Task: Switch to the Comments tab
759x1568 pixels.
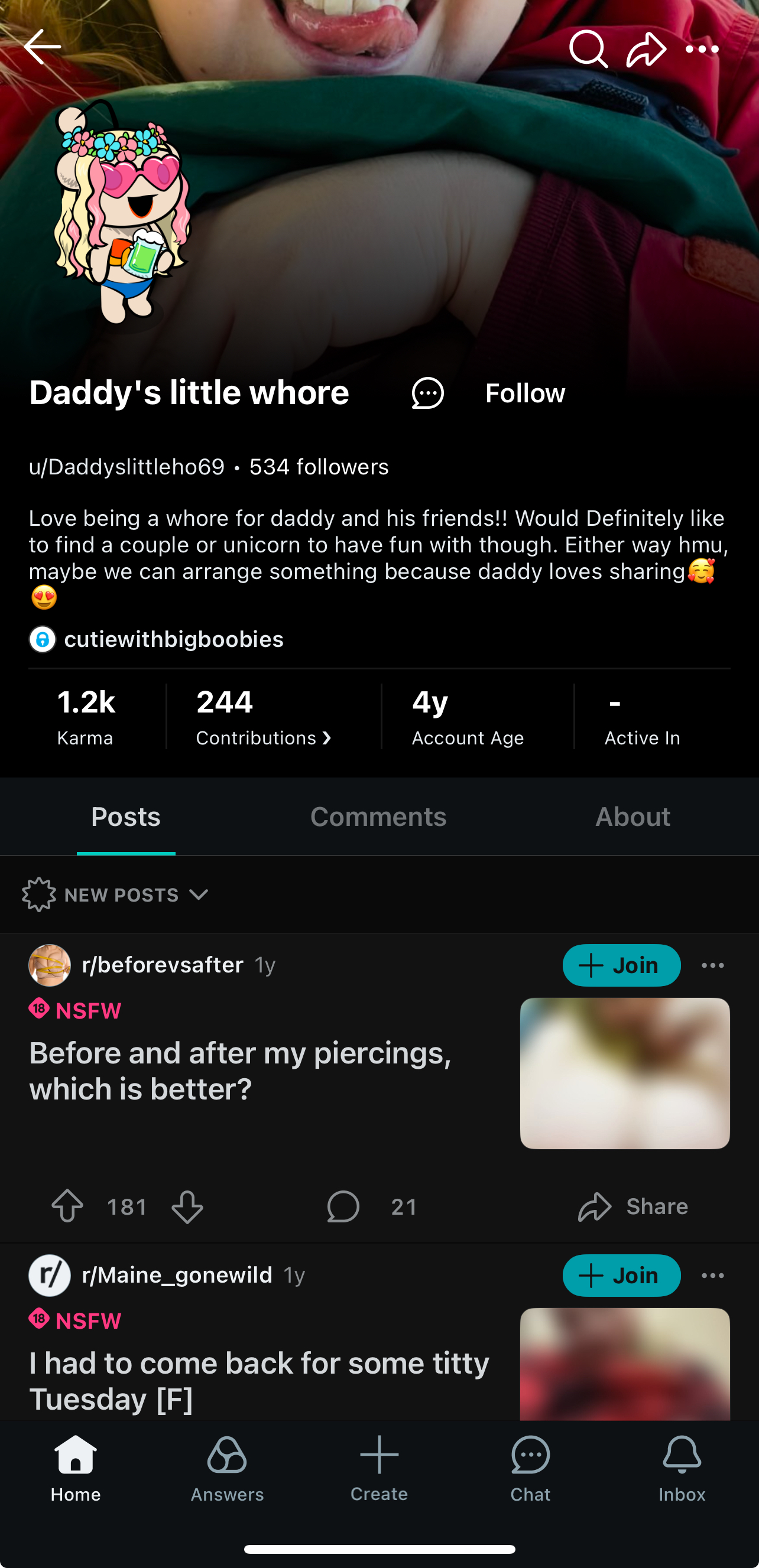Action: click(x=378, y=817)
